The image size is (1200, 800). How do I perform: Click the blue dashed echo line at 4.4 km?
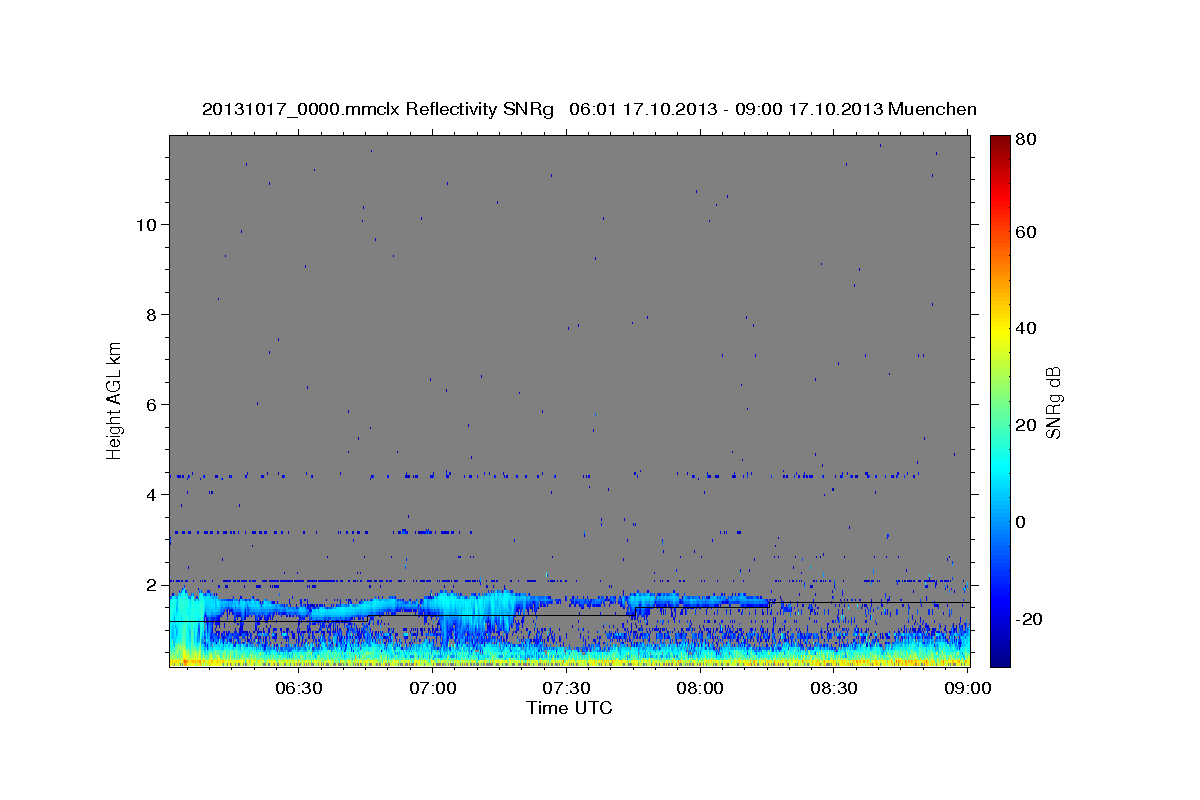545,475
